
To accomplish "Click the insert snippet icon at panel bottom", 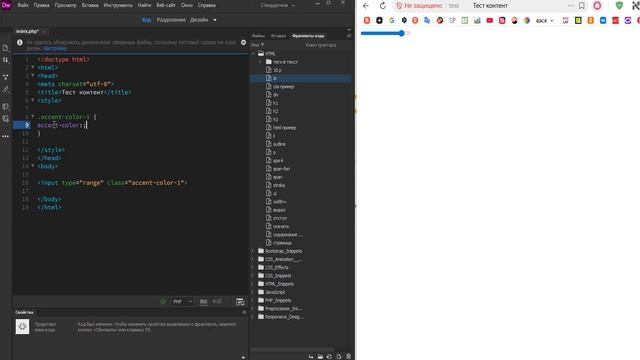I will [311, 357].
